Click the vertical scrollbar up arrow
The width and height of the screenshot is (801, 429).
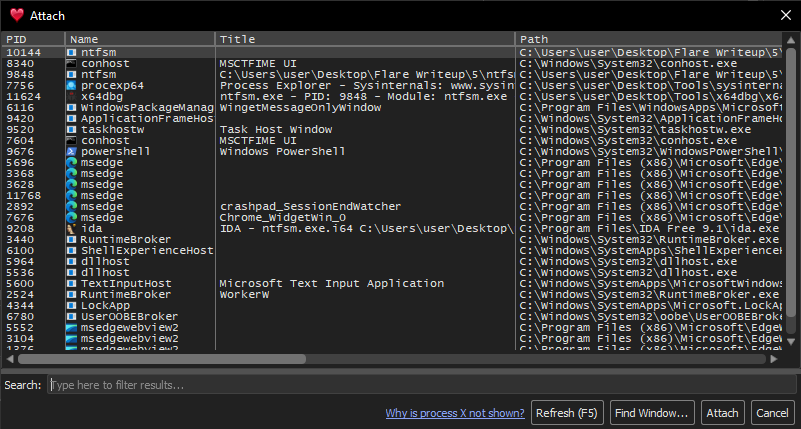pos(790,40)
